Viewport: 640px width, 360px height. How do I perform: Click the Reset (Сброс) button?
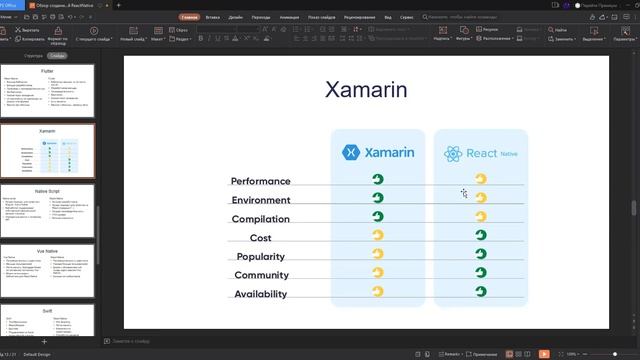178,30
